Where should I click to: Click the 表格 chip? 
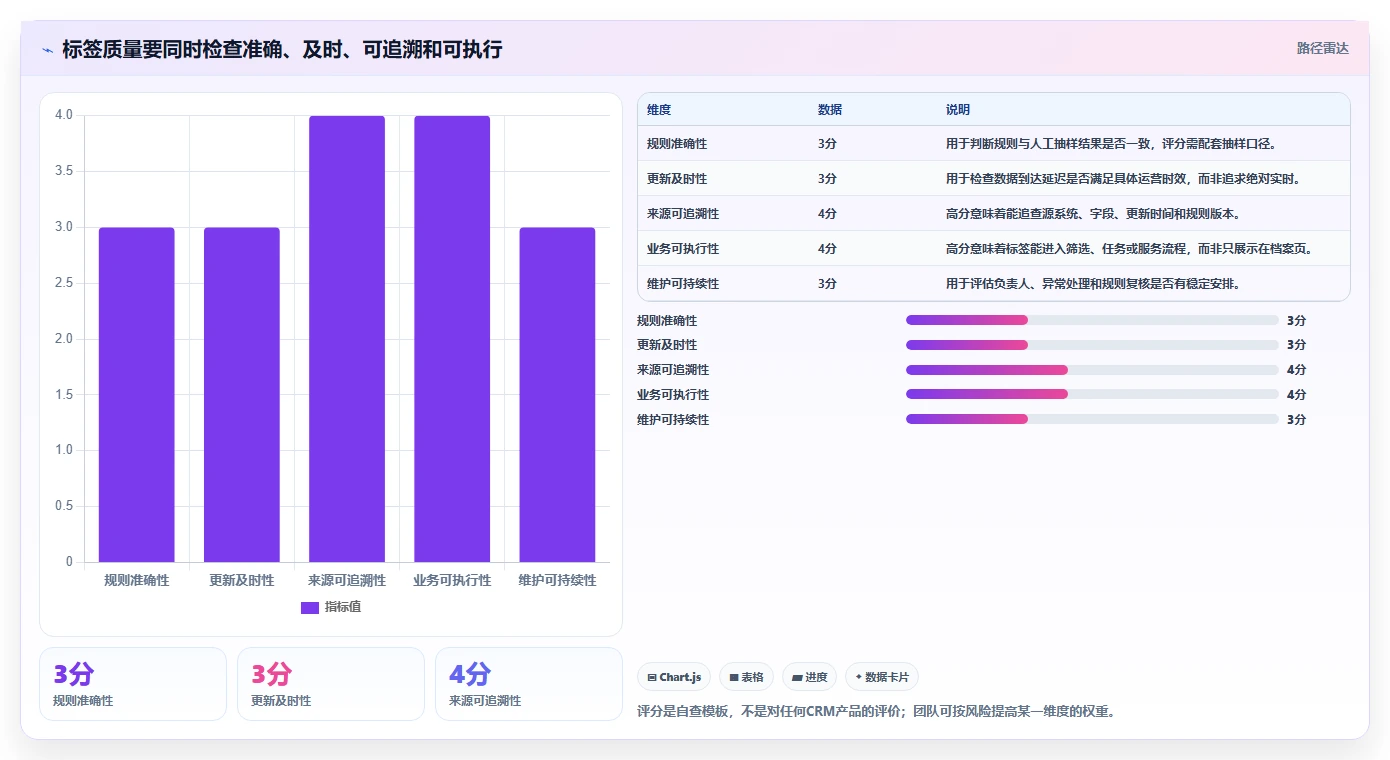(x=746, y=677)
